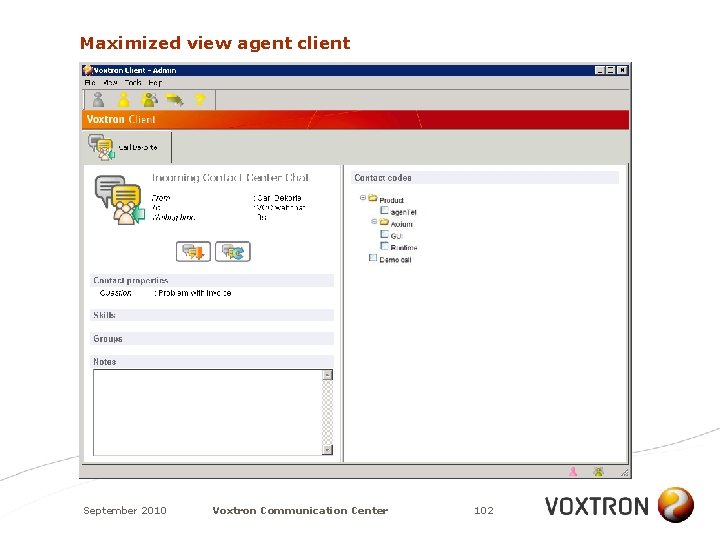Click the Carl Dekorte sender name
The height and width of the screenshot is (540, 720).
(279, 198)
